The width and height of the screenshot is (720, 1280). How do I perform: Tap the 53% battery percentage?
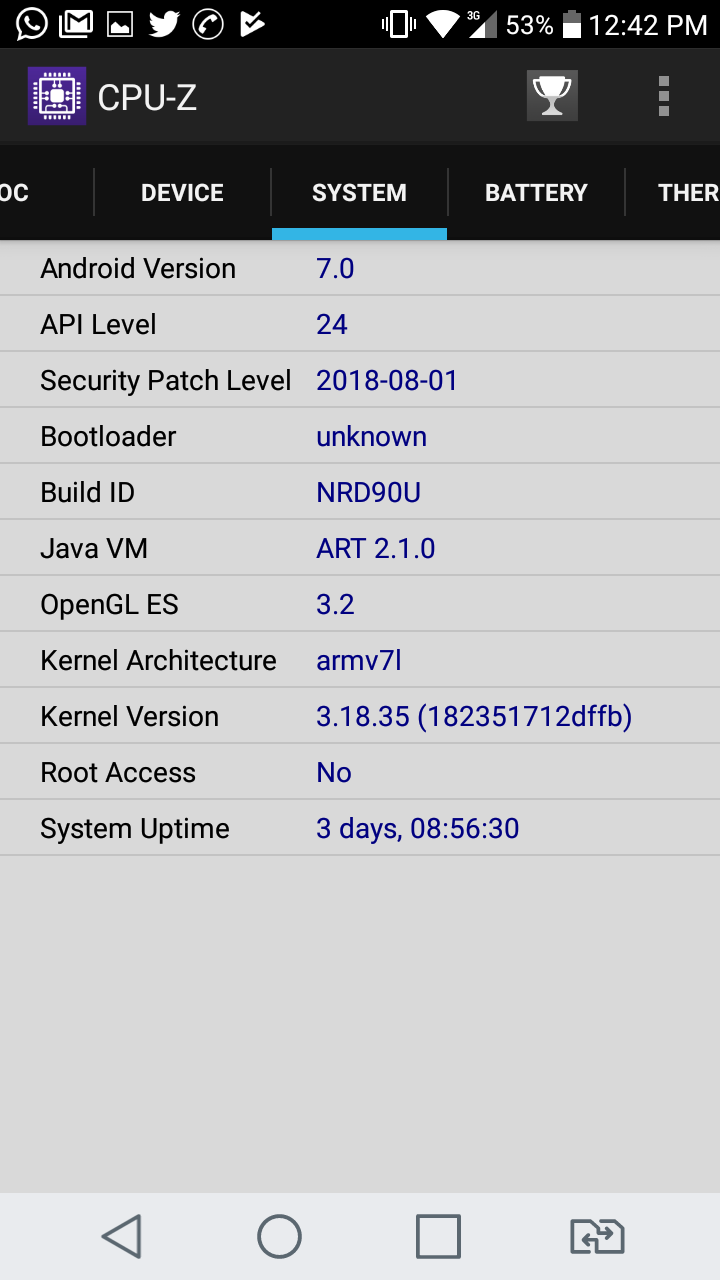[530, 25]
